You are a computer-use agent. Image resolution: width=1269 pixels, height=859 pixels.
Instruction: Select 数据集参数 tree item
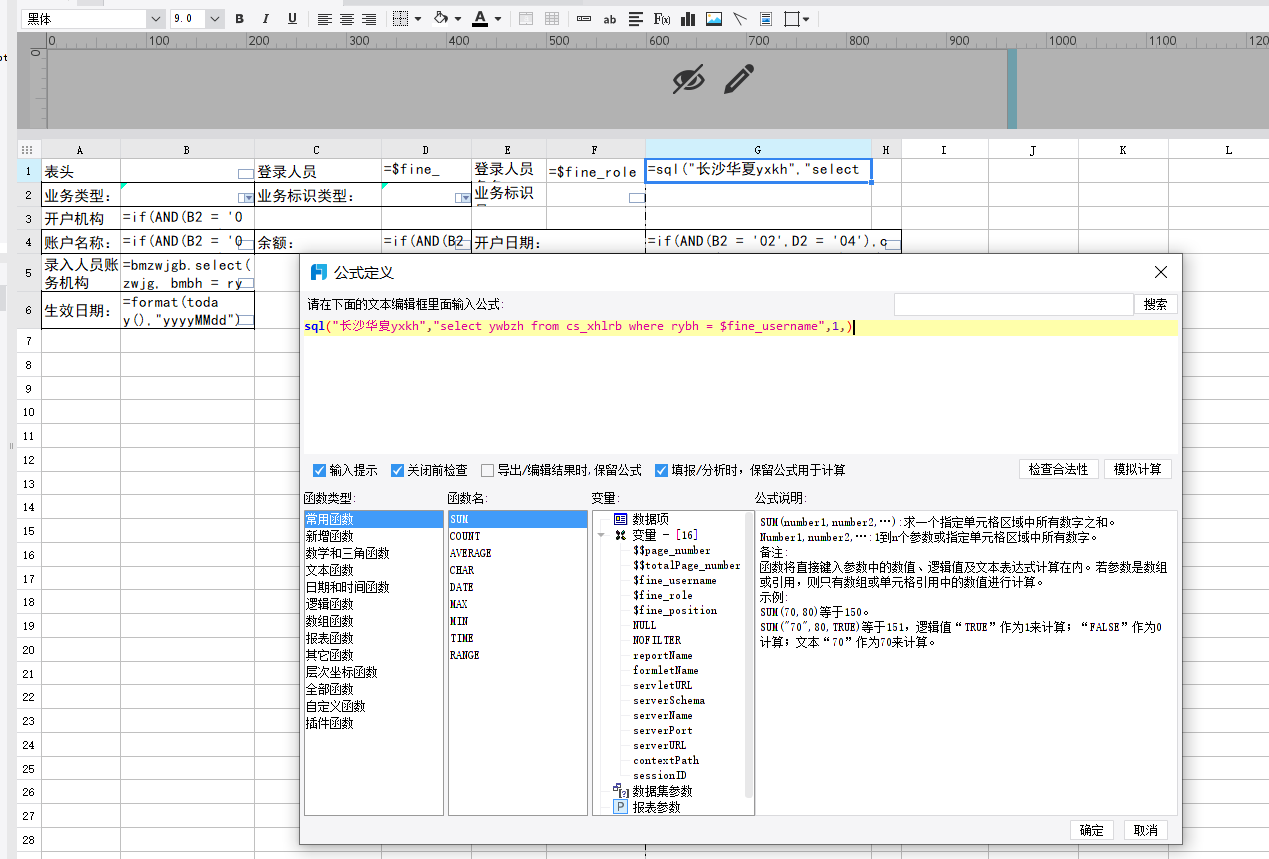[662, 791]
